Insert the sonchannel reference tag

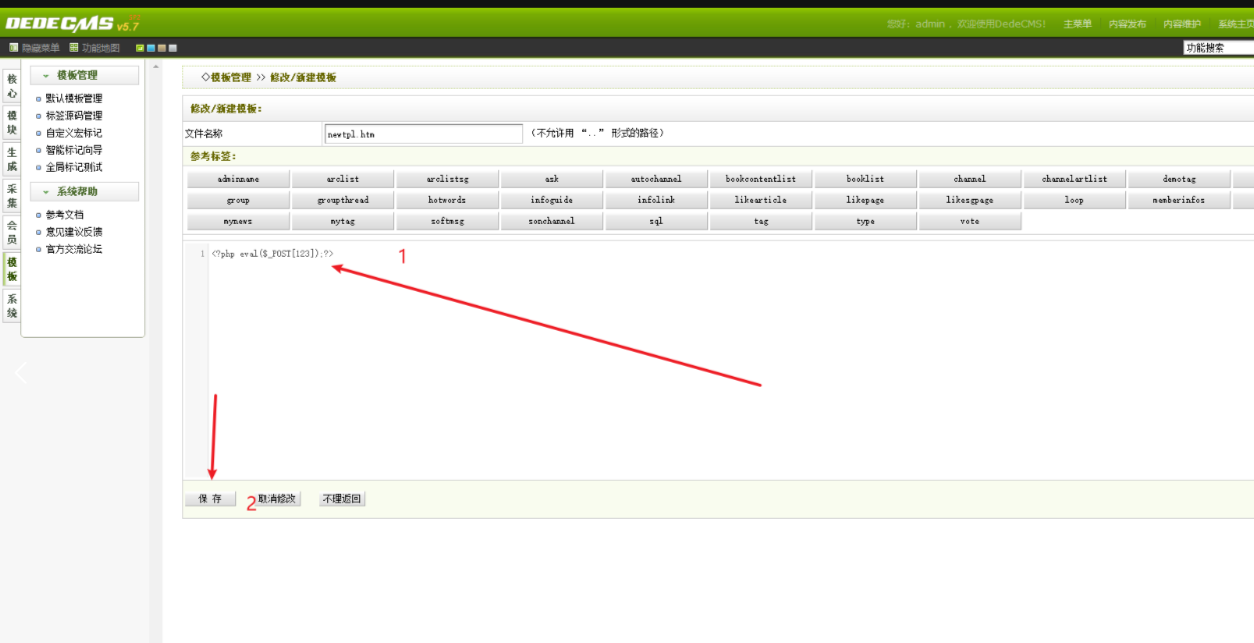pyautogui.click(x=552, y=221)
